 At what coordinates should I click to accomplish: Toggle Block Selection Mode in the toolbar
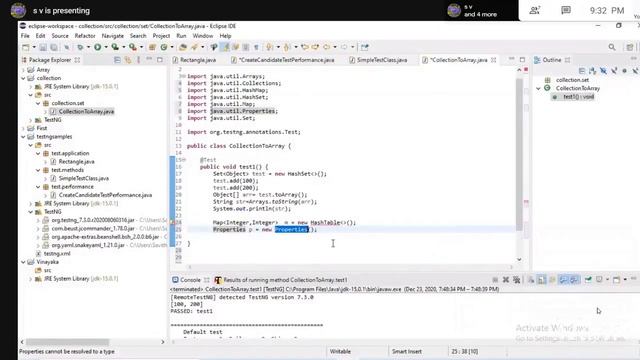(x=246, y=47)
